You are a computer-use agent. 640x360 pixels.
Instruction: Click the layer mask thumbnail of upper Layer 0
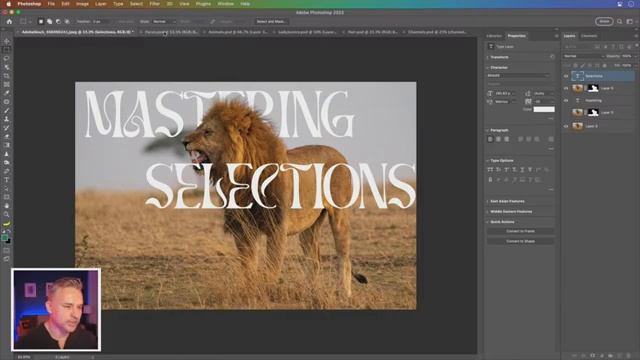click(593, 88)
